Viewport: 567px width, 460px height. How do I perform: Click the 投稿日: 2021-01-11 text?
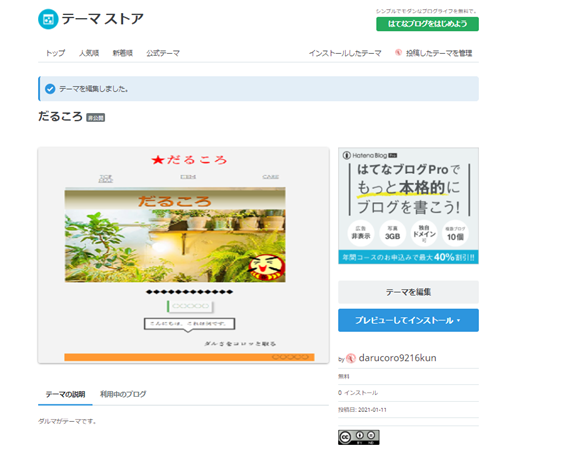point(362,410)
